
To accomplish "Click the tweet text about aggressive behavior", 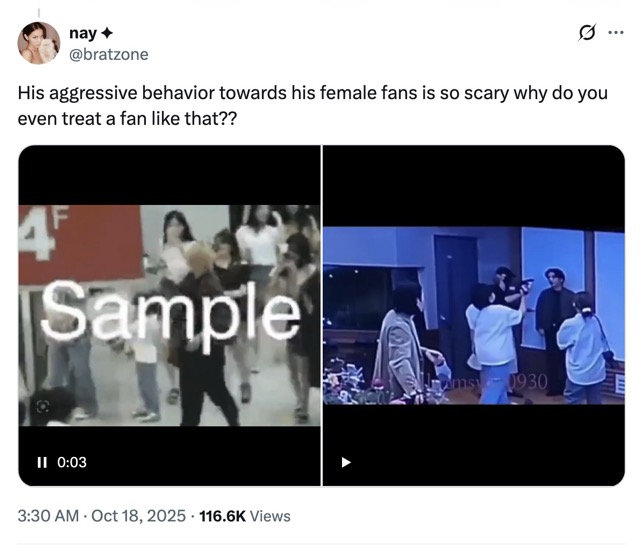I will [313, 106].
